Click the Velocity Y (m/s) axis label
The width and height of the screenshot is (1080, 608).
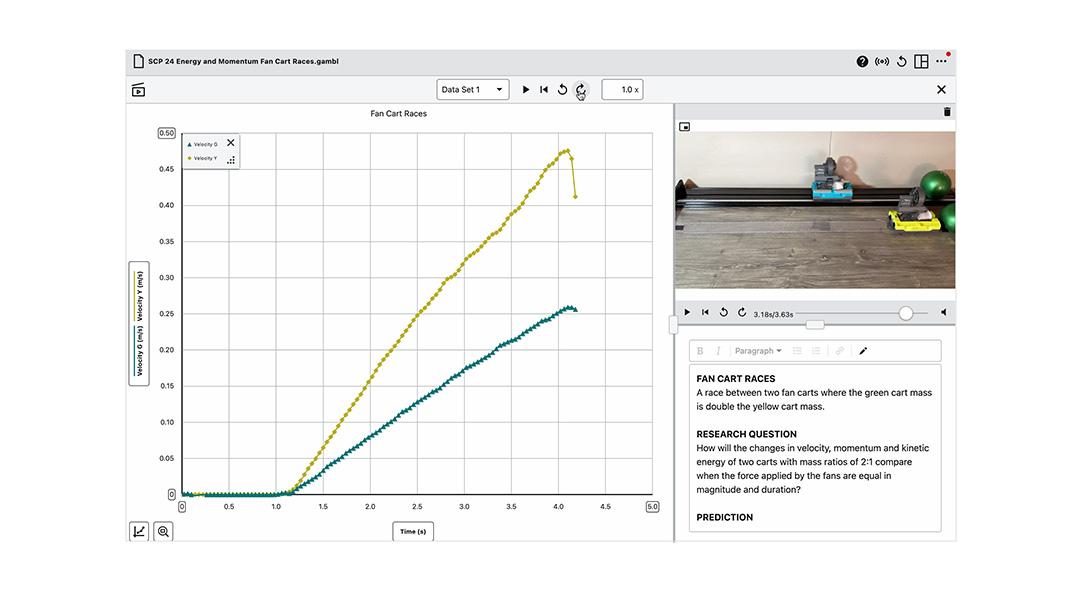140,295
